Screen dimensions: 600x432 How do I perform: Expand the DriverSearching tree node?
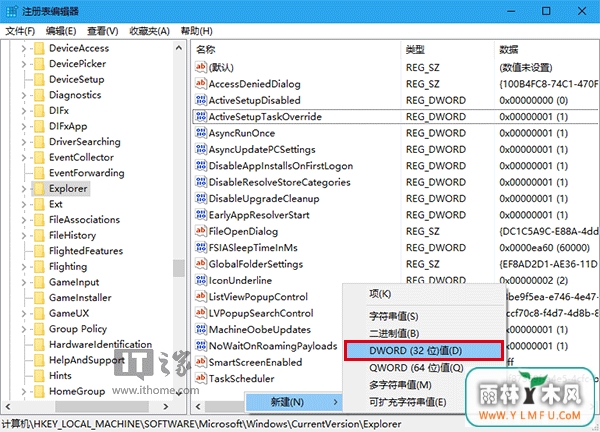24,142
